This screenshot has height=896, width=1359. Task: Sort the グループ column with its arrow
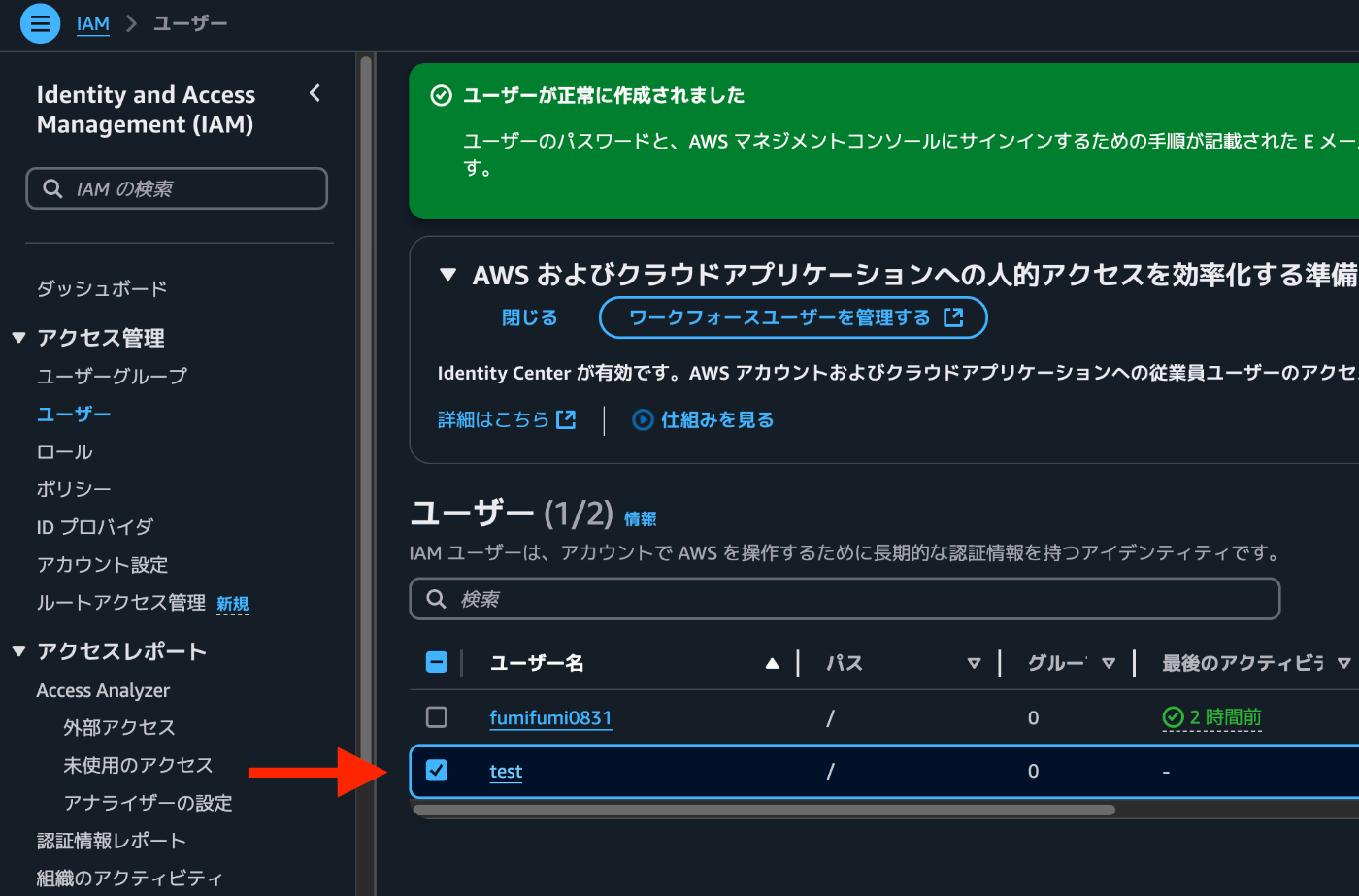(x=1109, y=663)
